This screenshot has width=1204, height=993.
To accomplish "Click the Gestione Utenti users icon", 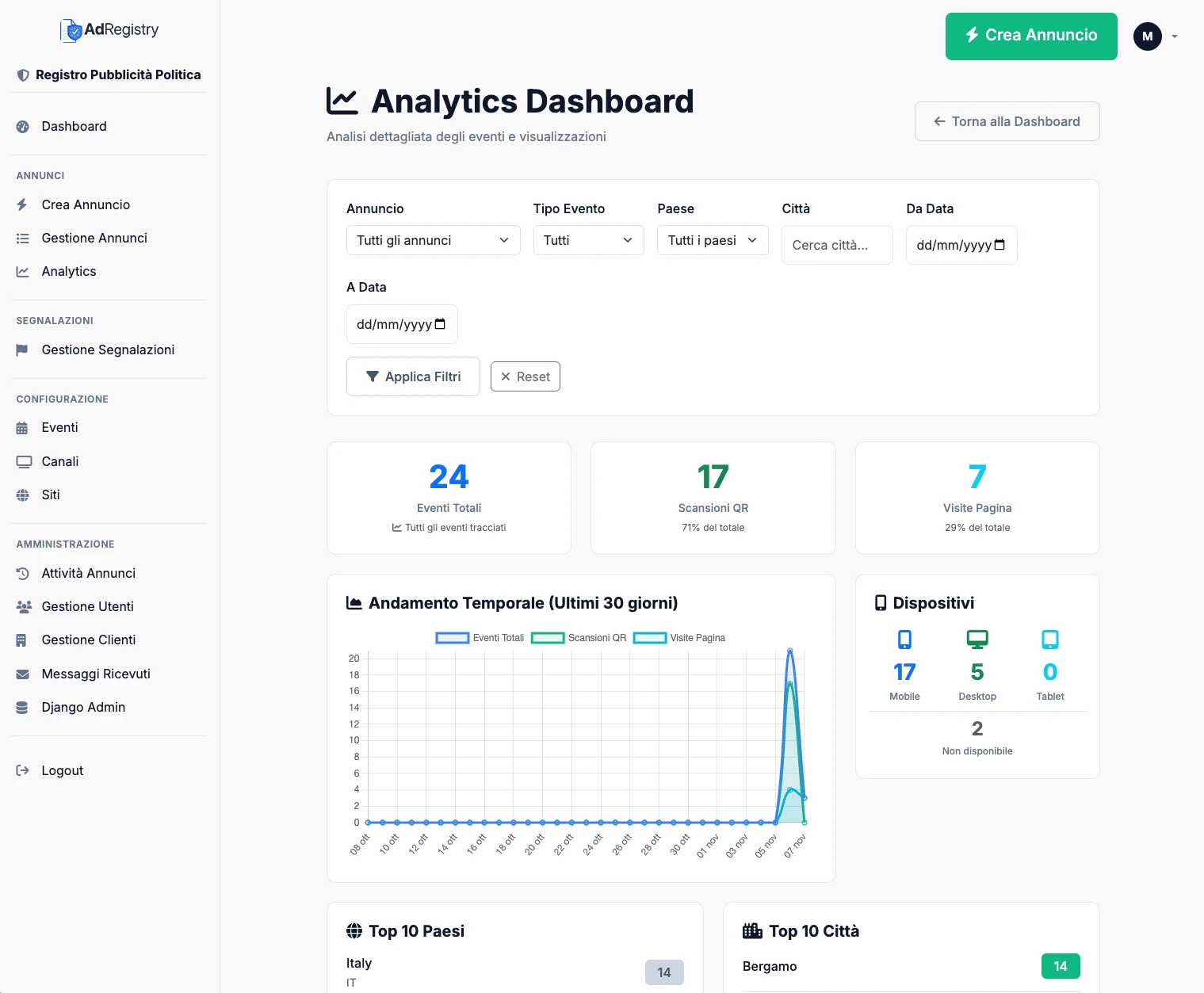I will 22,606.
